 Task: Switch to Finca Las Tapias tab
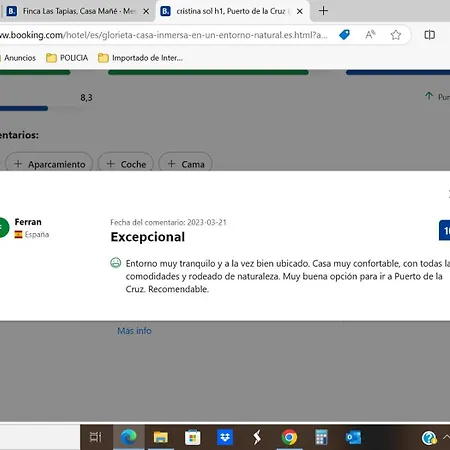point(77,11)
